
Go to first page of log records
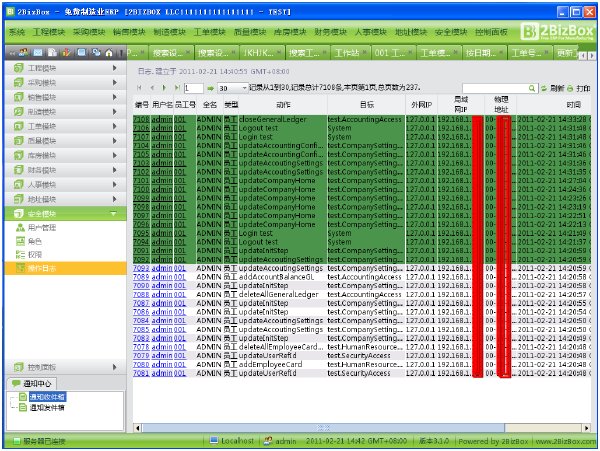click(139, 88)
